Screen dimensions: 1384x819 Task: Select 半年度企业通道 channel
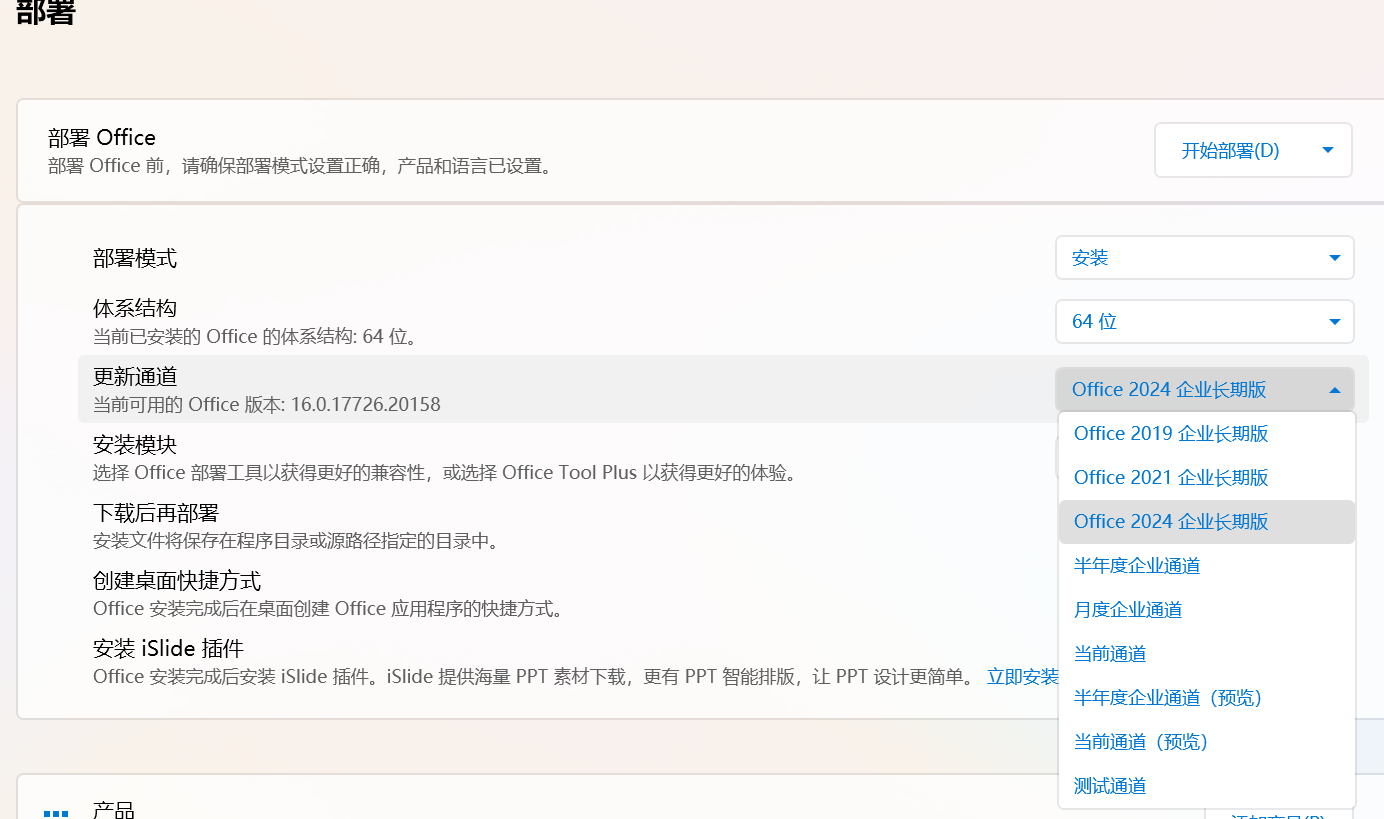(x=1137, y=566)
